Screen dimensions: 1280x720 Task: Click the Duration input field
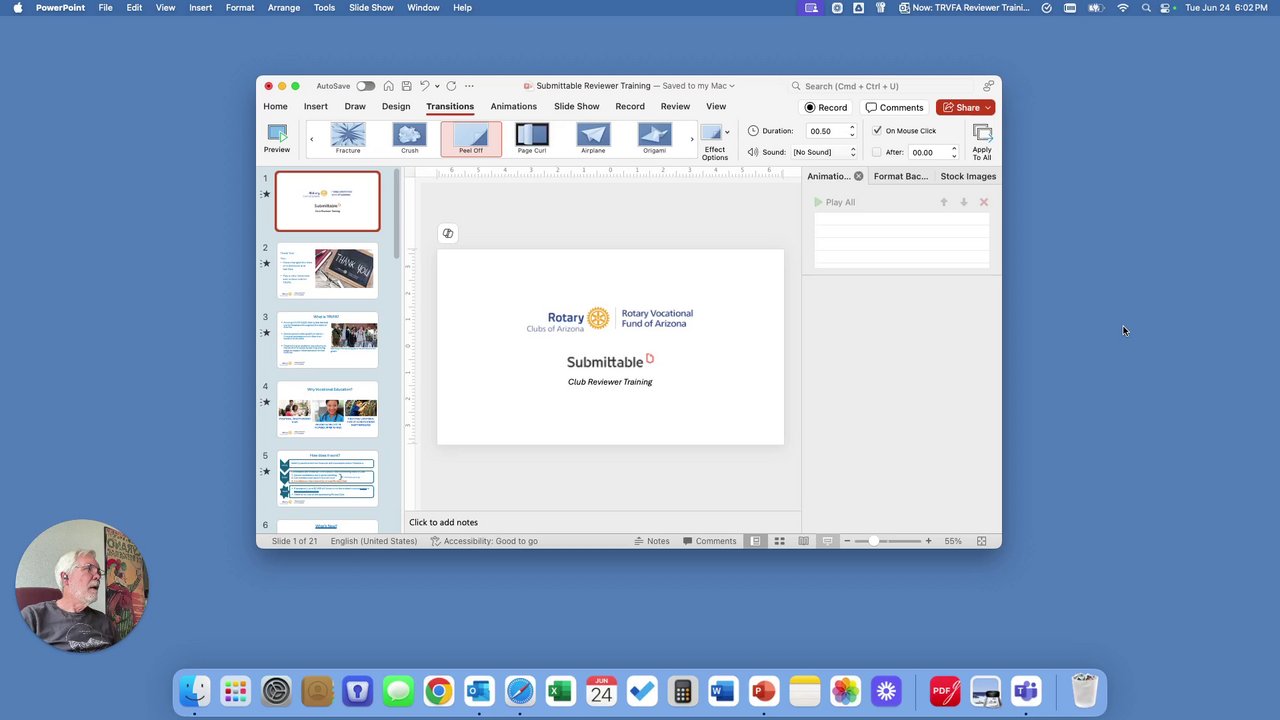point(826,131)
